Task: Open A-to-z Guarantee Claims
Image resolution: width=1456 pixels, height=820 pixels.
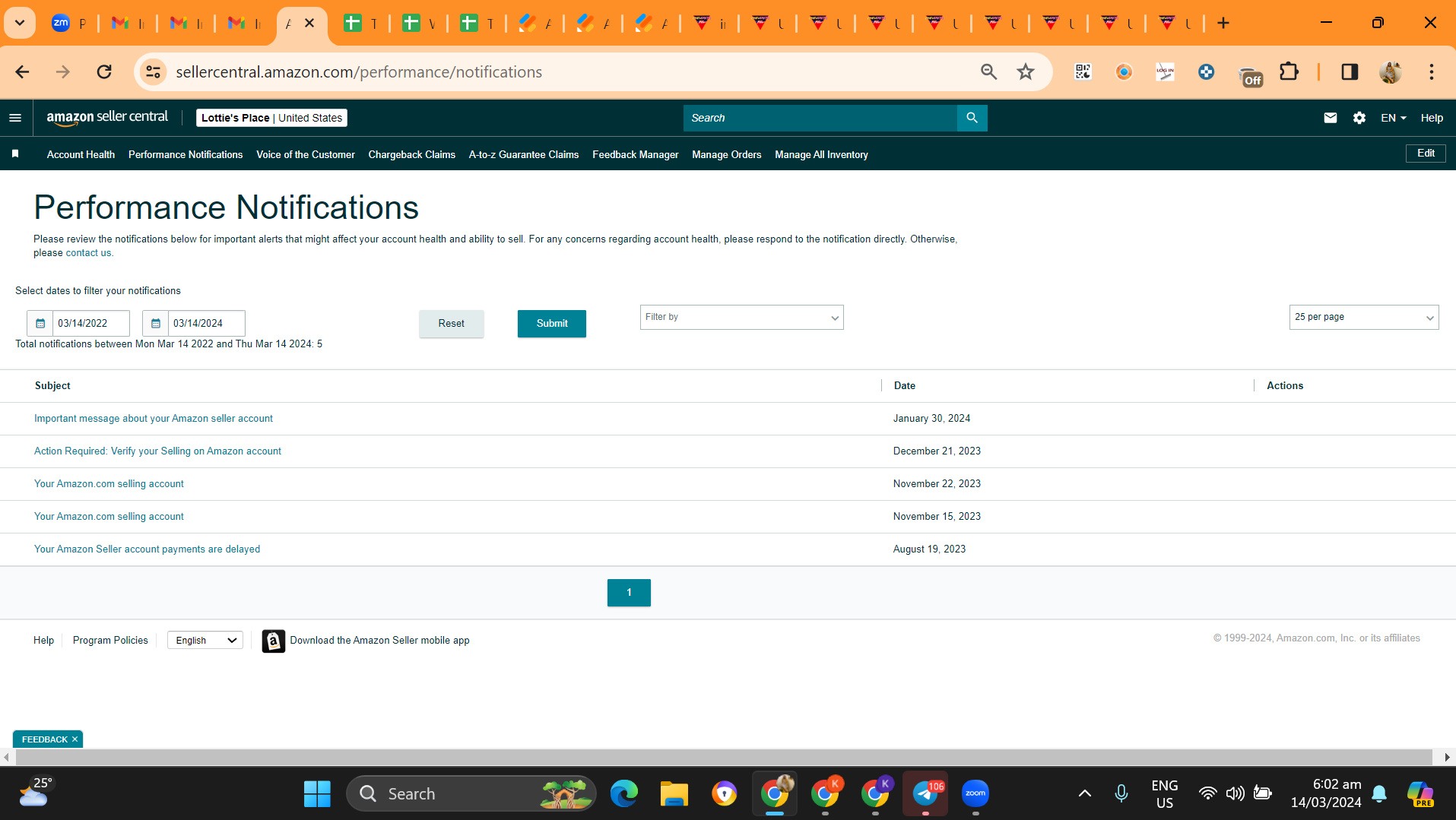Action: pos(524,154)
